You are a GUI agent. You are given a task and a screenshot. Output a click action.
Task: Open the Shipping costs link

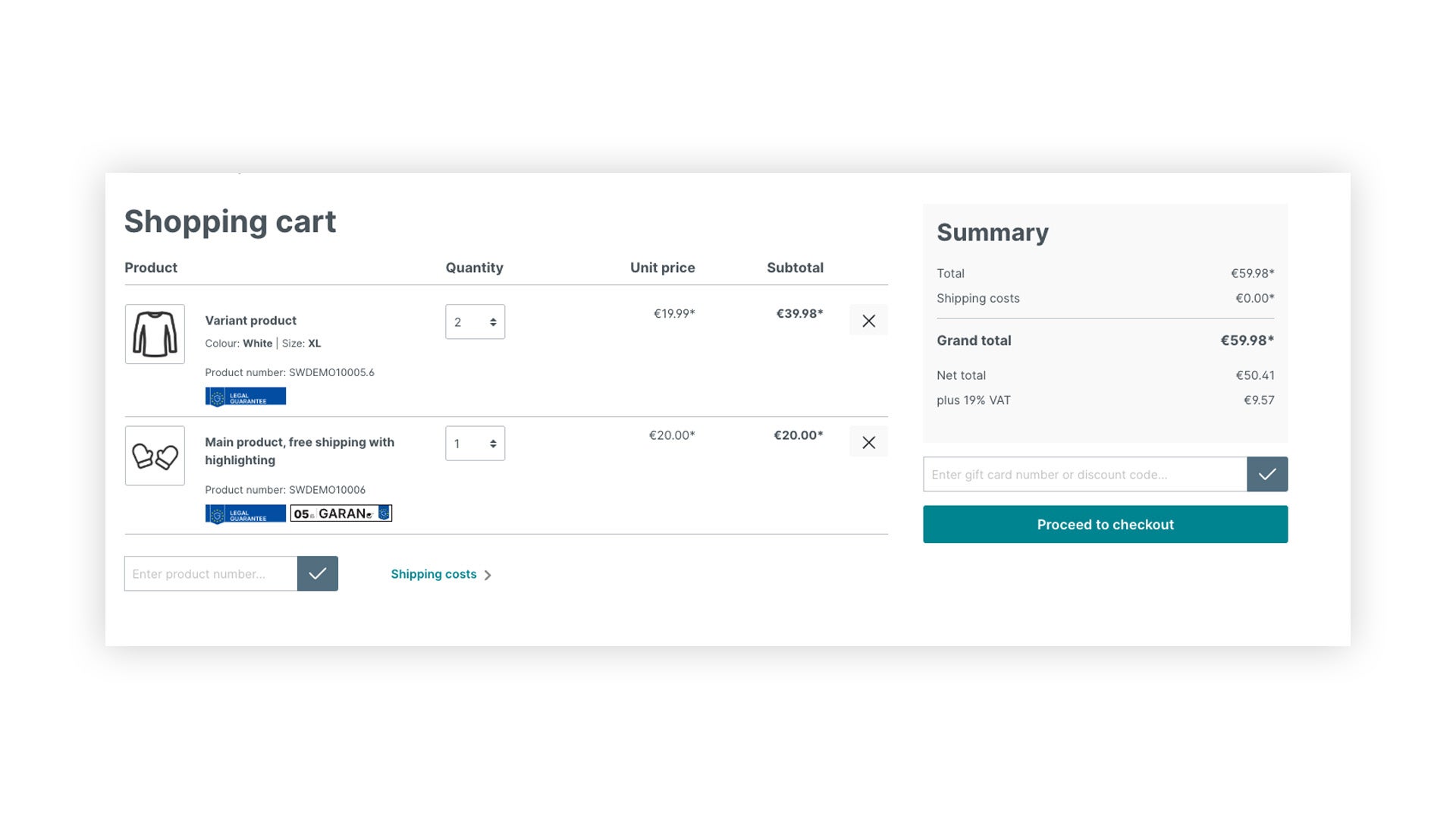[x=434, y=574]
